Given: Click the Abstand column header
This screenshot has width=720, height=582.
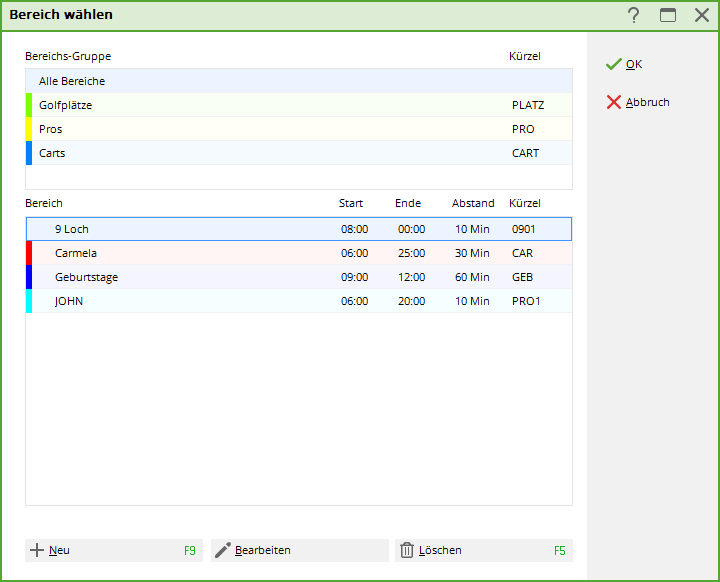Looking at the screenshot, I should click(x=473, y=203).
